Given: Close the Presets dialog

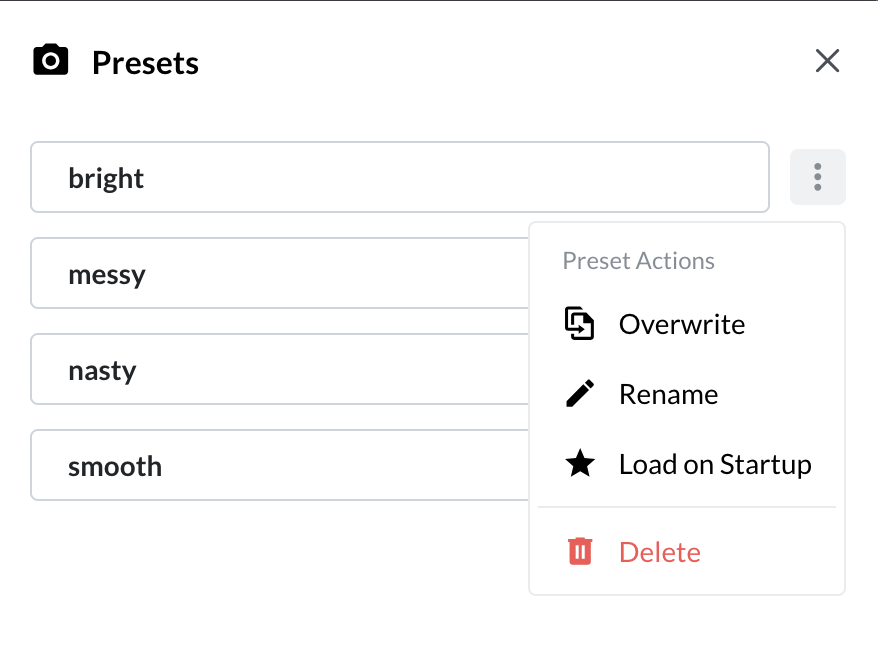Looking at the screenshot, I should coord(827,60).
